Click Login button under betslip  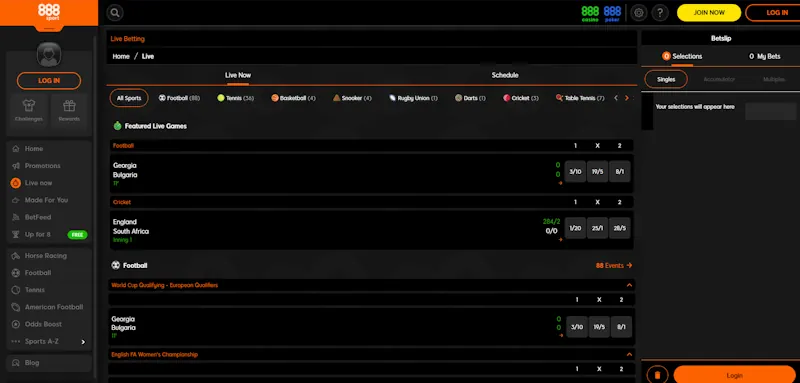pos(735,375)
